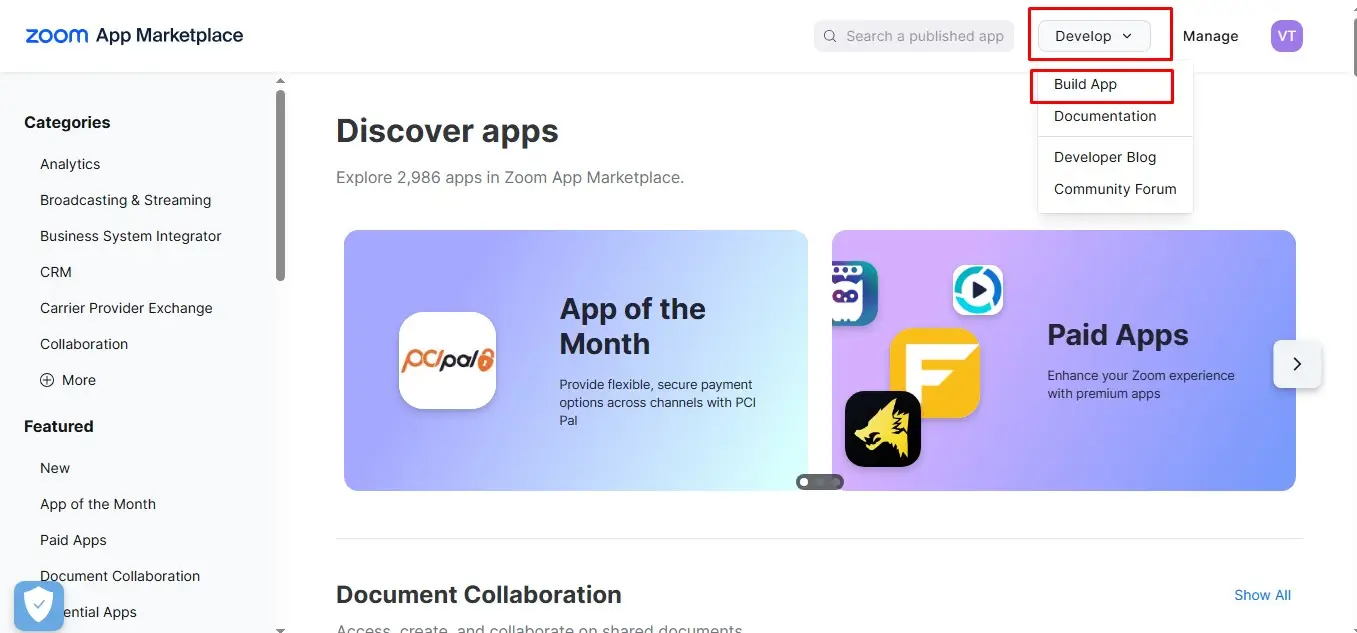Select the Analytics category

coord(70,164)
